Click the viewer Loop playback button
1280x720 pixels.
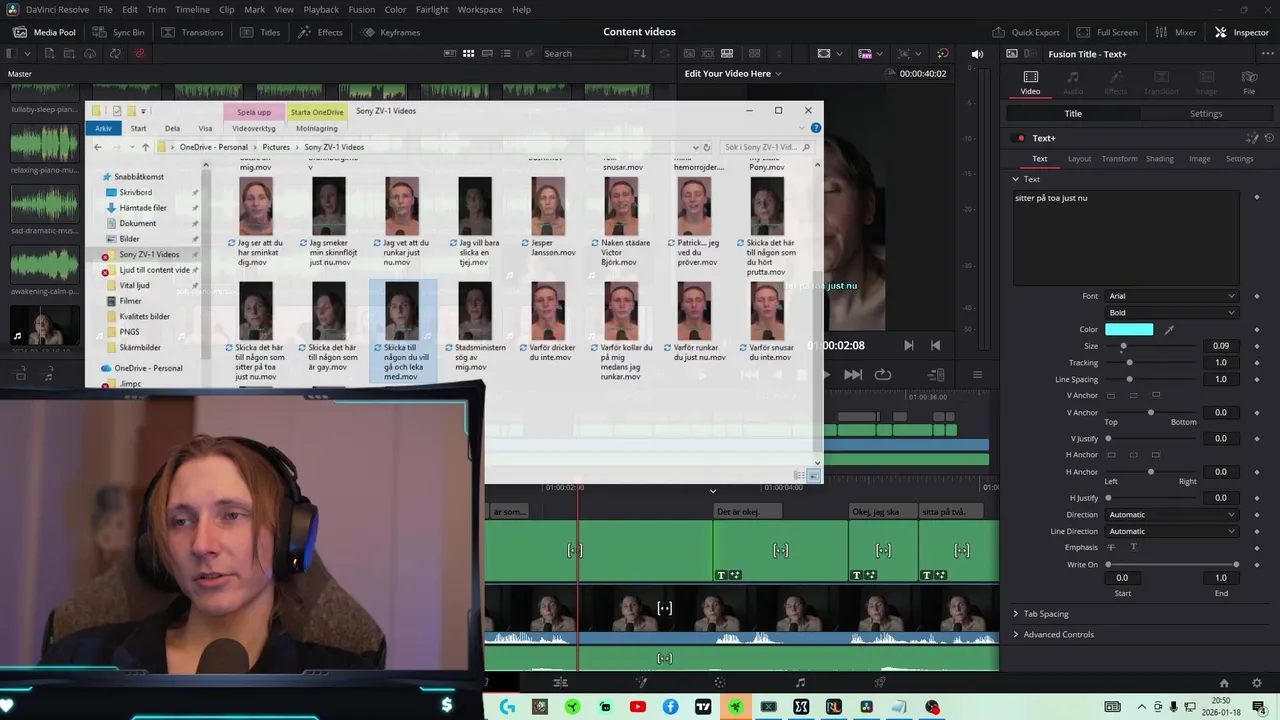883,375
